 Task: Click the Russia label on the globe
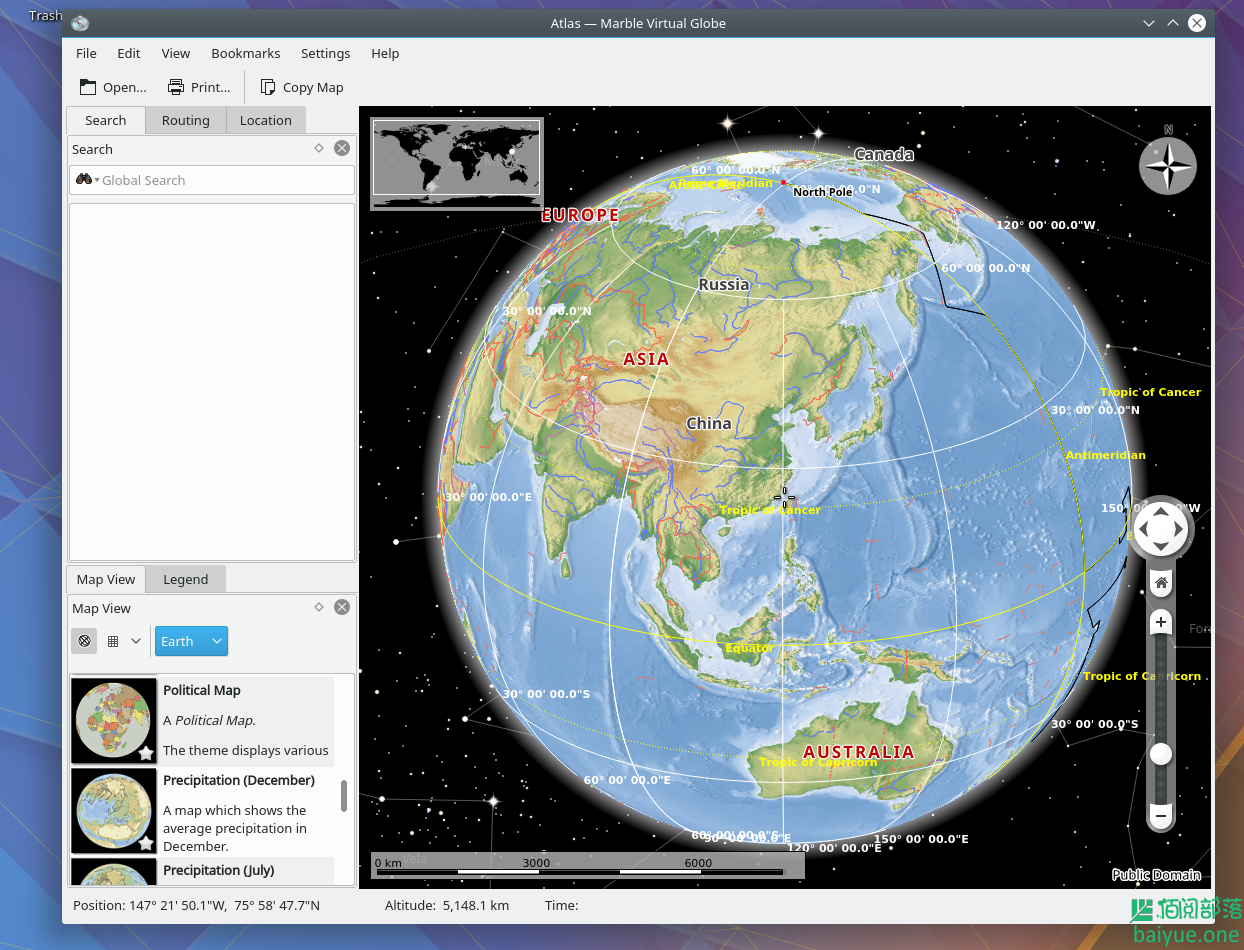click(724, 284)
